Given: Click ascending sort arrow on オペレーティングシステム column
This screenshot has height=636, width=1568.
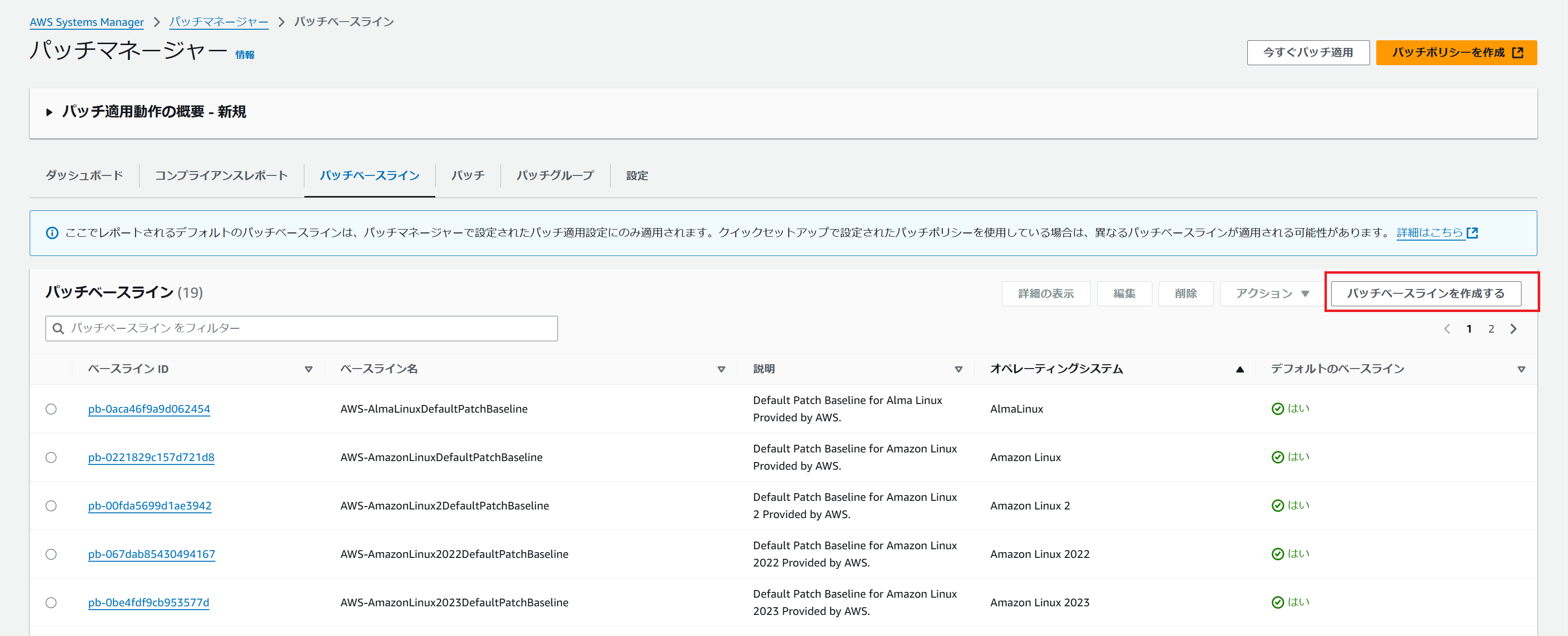Looking at the screenshot, I should click(x=1239, y=370).
